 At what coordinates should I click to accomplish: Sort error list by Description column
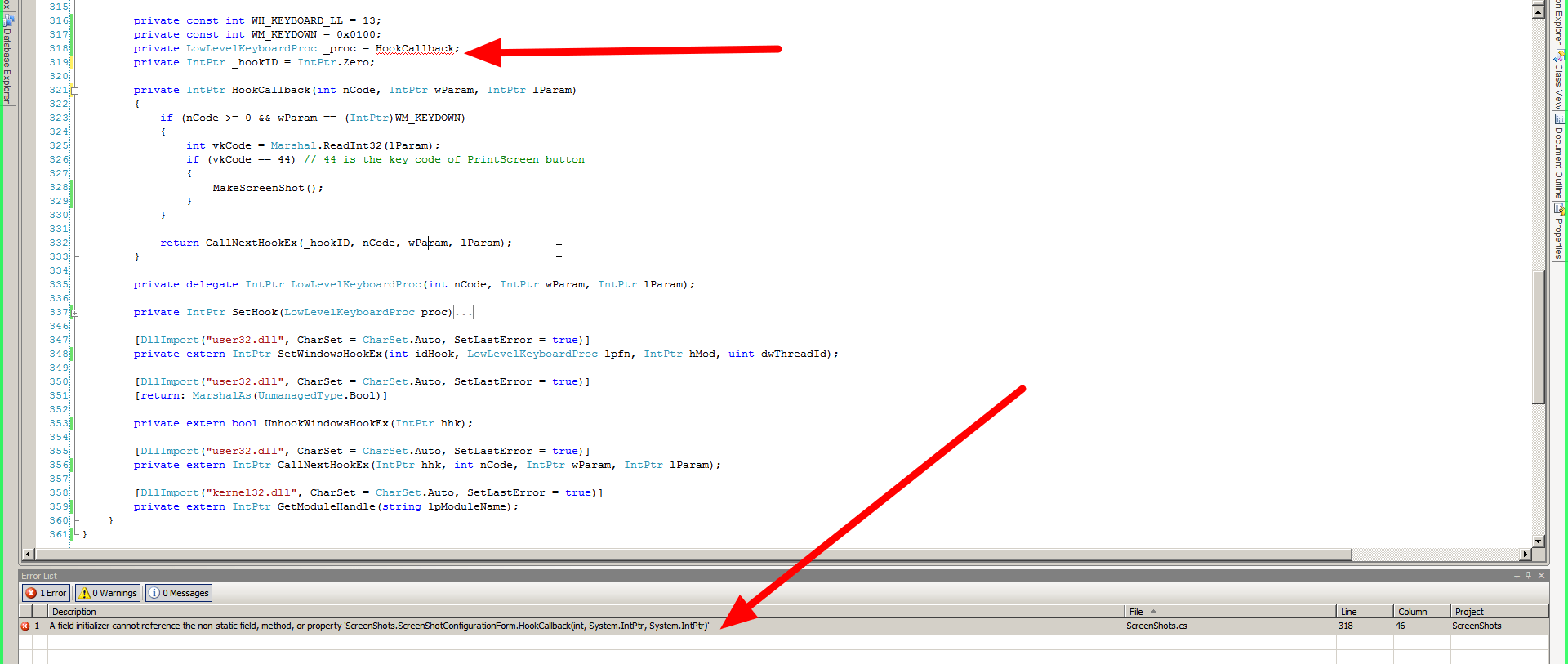[586, 612]
